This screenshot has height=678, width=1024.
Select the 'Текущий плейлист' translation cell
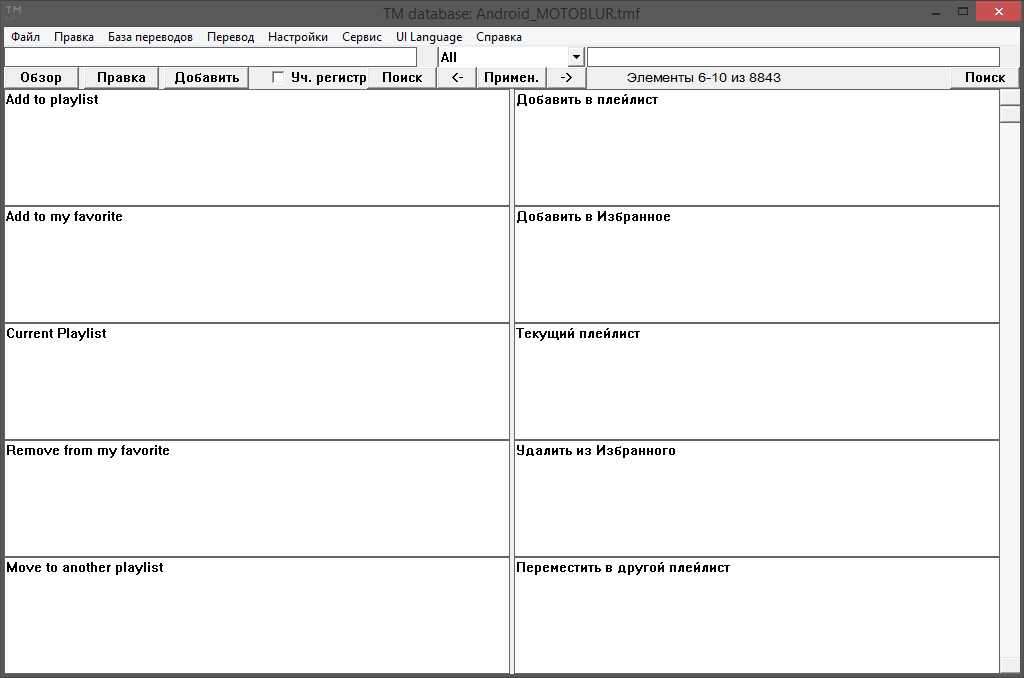pos(757,381)
